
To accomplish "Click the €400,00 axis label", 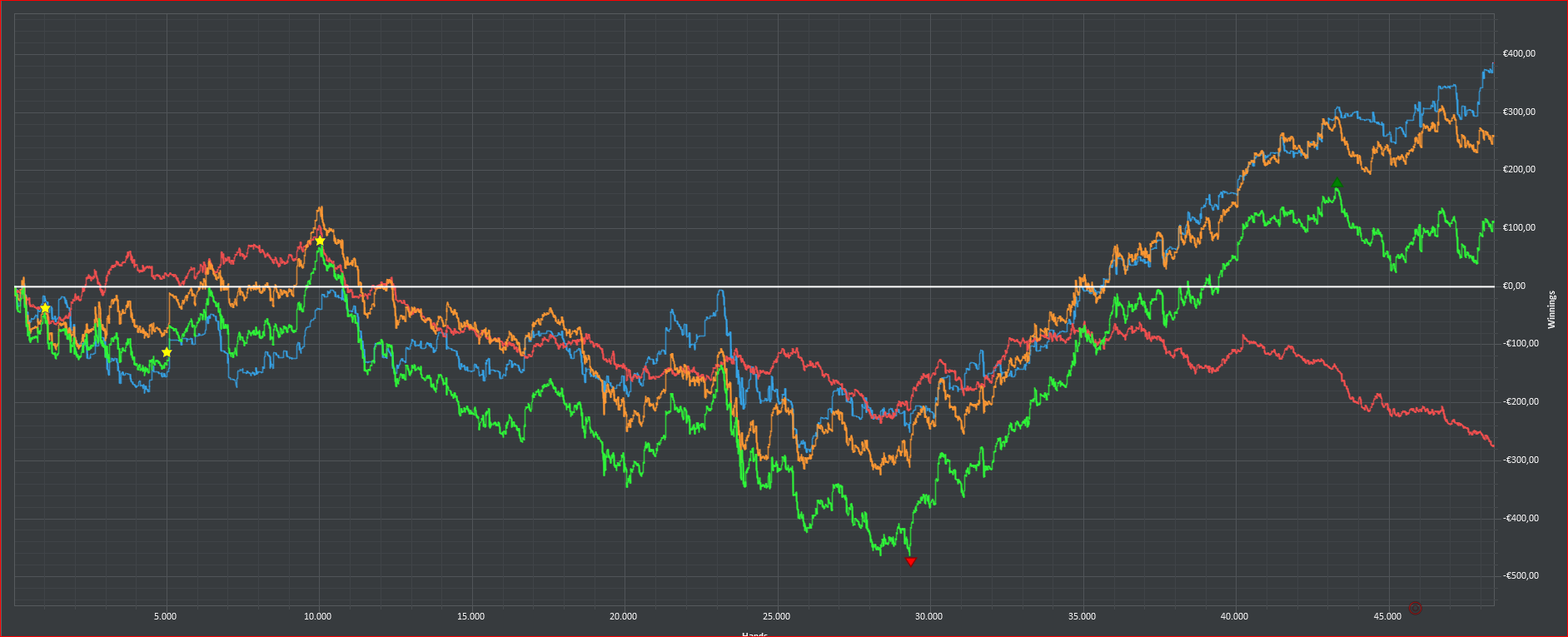I will [1519, 54].
